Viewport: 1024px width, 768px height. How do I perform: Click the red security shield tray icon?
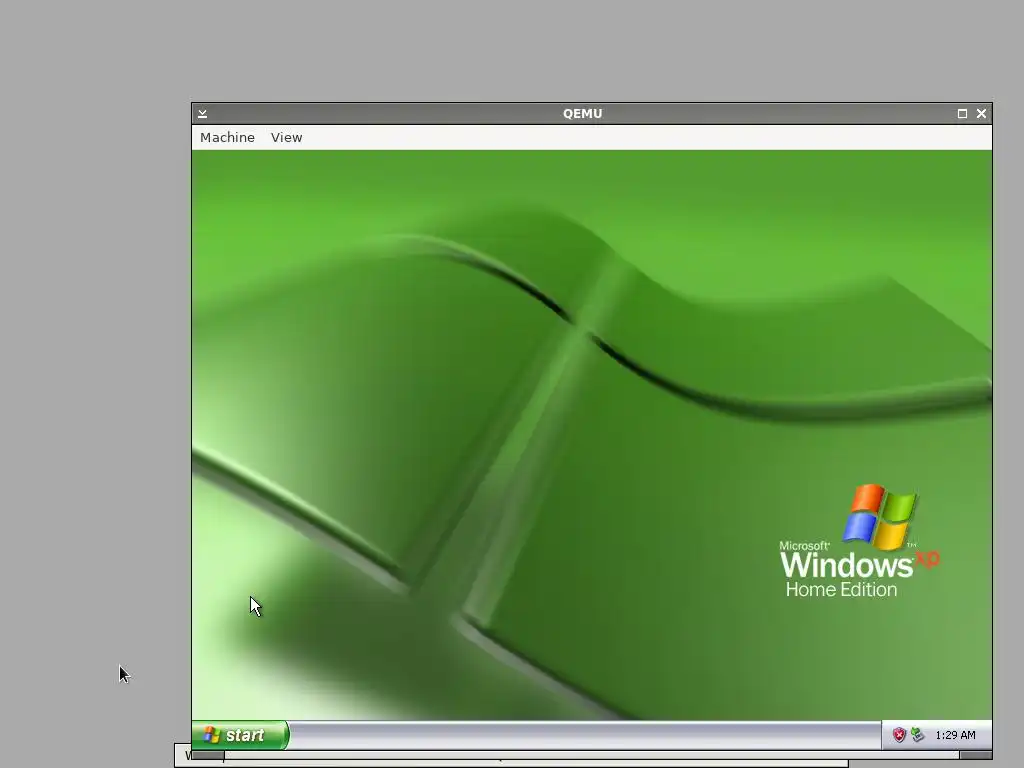click(899, 735)
